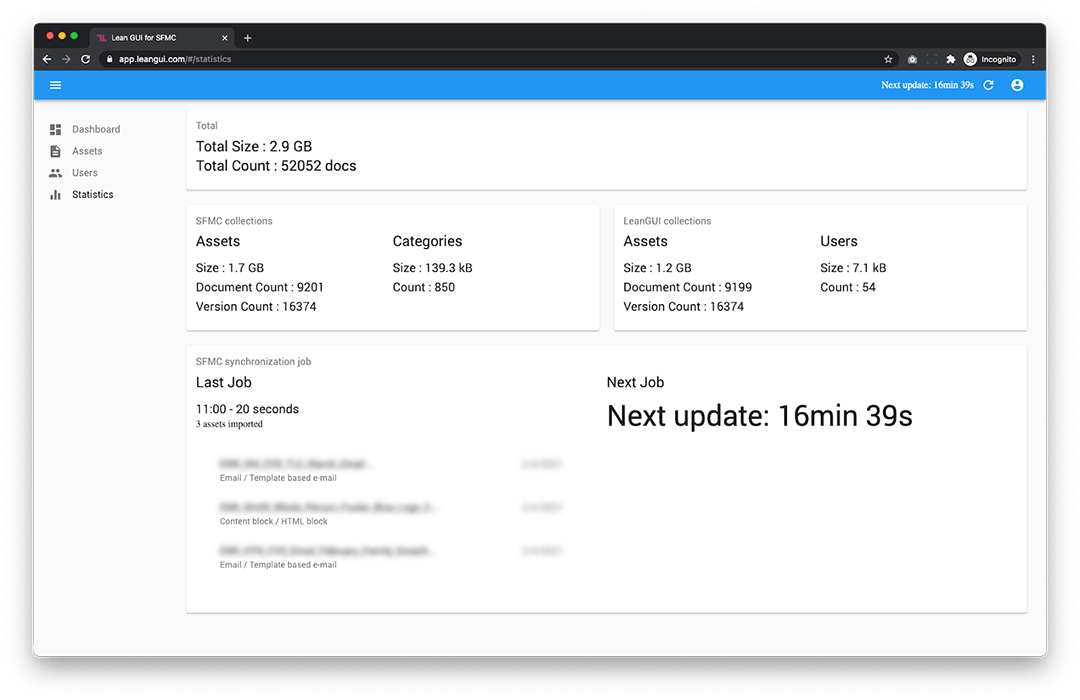Open Dashboard from the sidebar
The image size is (1080, 700).
click(x=96, y=130)
